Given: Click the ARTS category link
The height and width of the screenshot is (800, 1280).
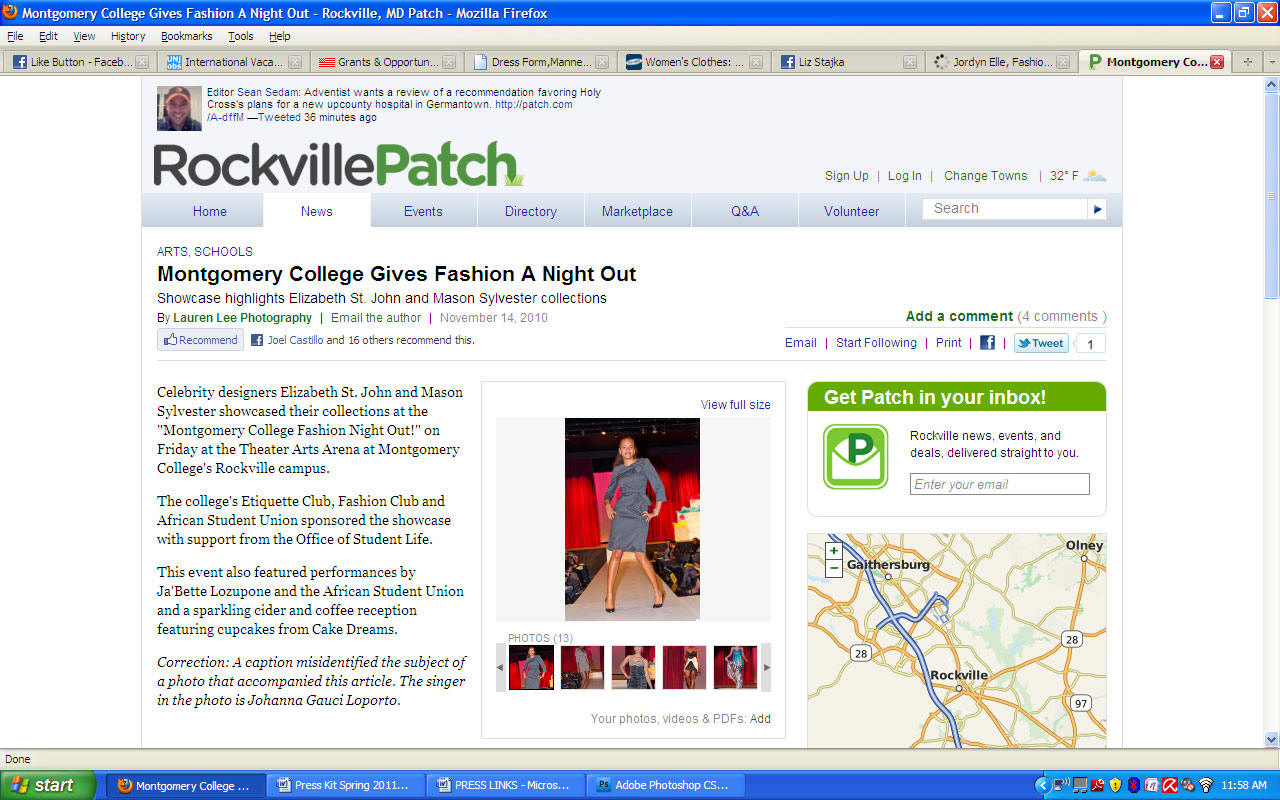Looking at the screenshot, I should coord(172,252).
